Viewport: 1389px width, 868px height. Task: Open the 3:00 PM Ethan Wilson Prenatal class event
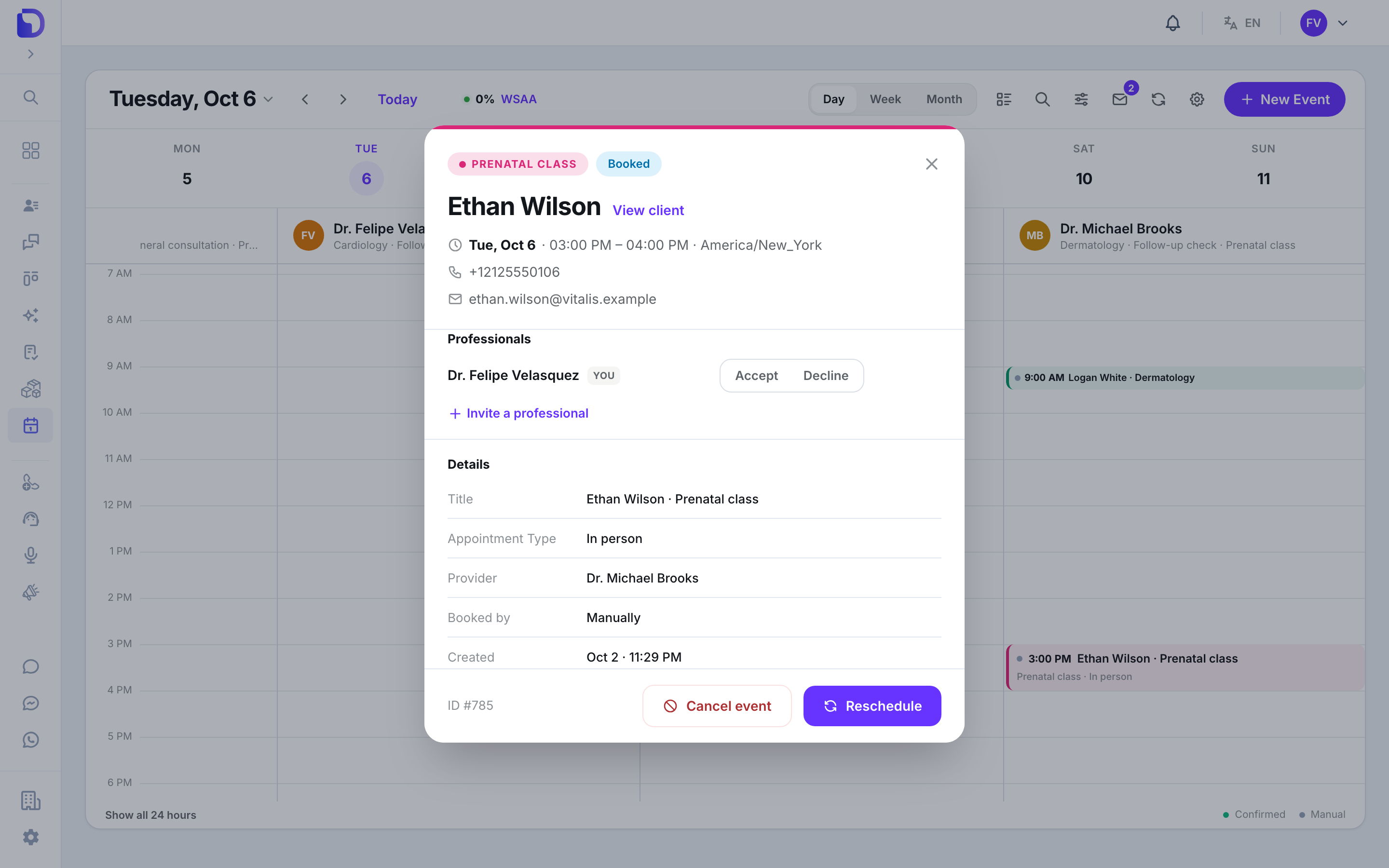point(1185,667)
